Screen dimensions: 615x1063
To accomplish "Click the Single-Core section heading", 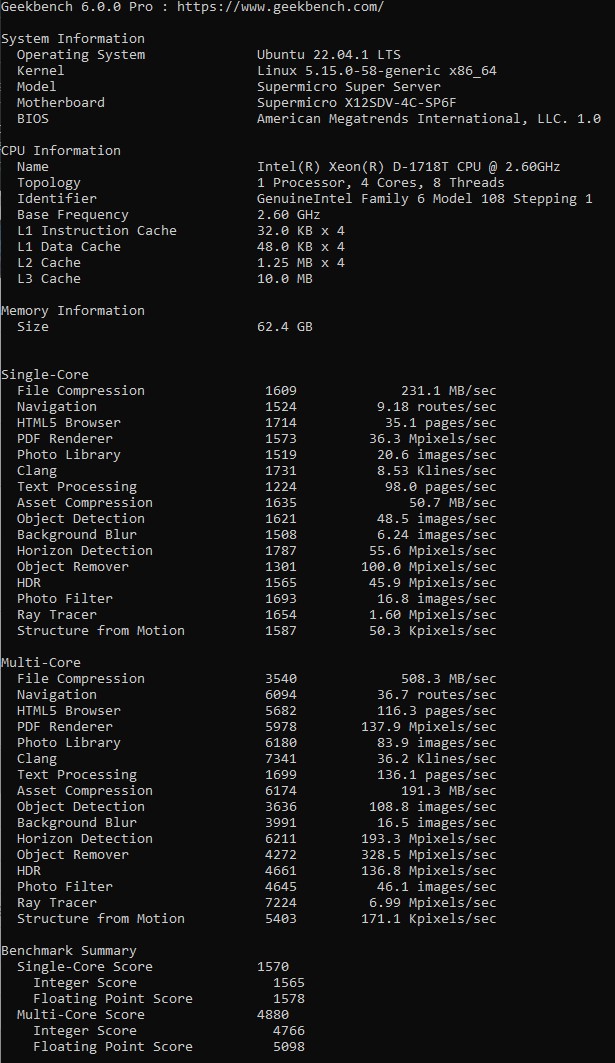I will pos(45,375).
